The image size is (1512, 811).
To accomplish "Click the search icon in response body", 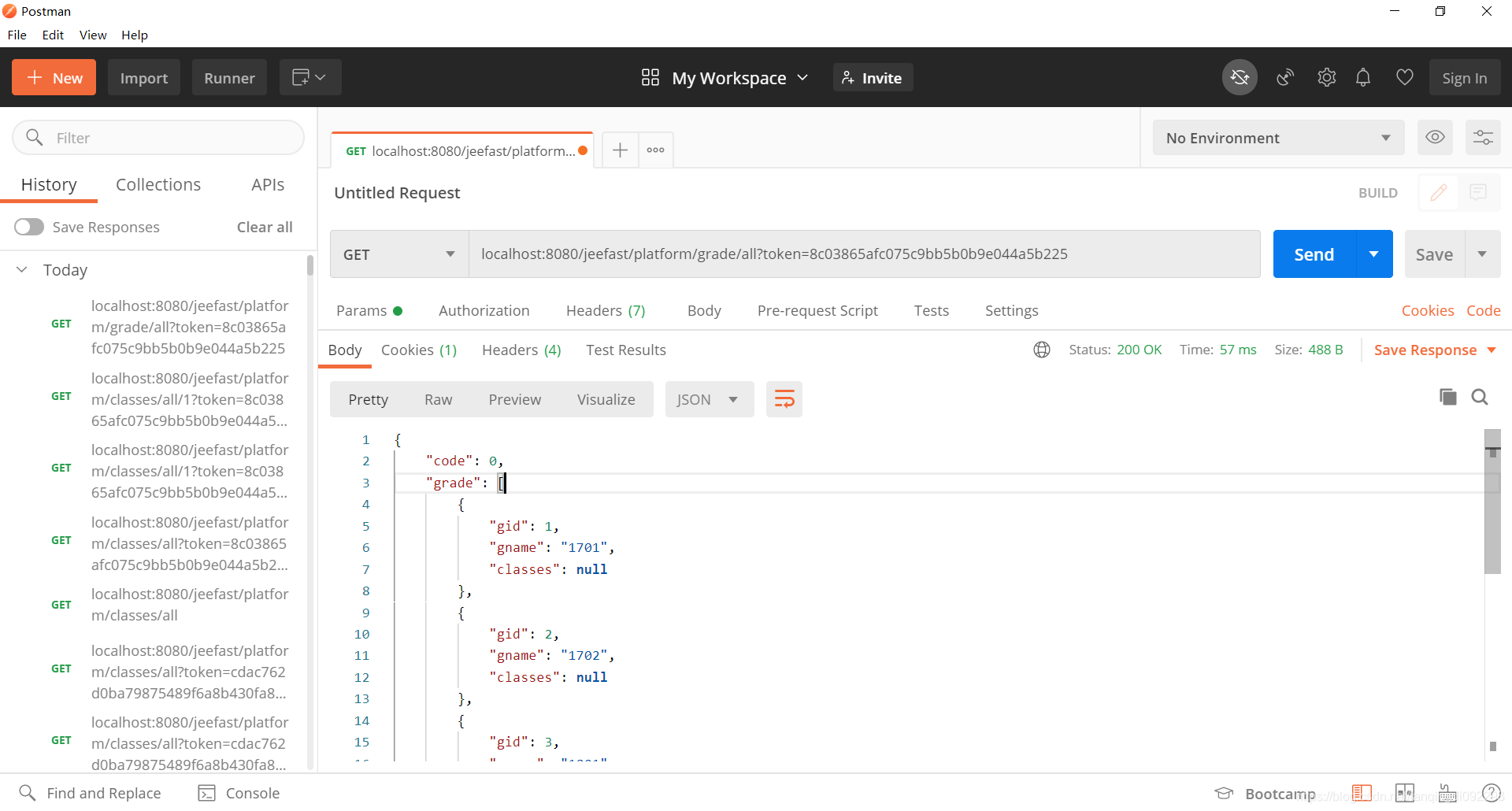I will point(1480,397).
